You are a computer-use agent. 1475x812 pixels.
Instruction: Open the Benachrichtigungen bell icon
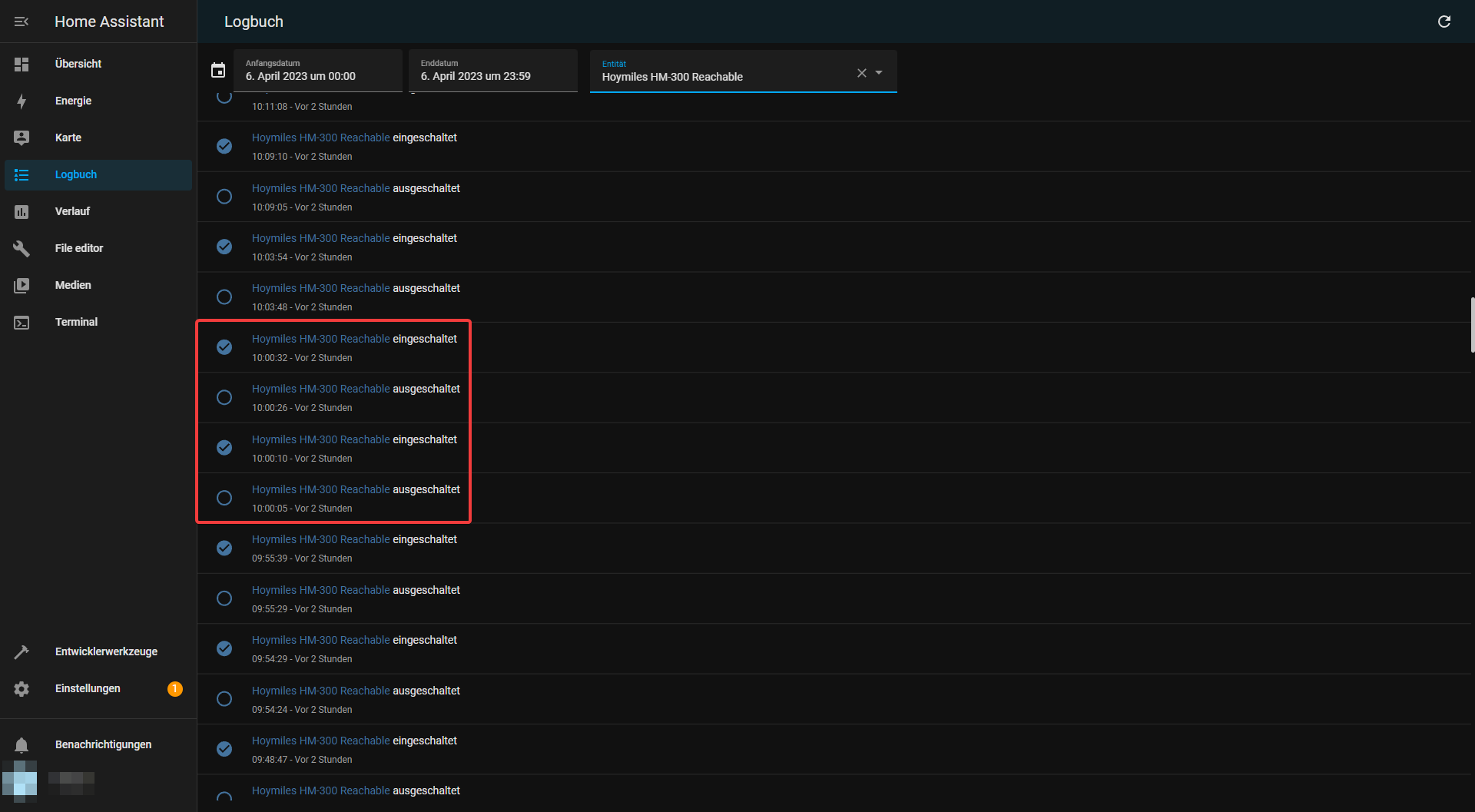coord(22,744)
